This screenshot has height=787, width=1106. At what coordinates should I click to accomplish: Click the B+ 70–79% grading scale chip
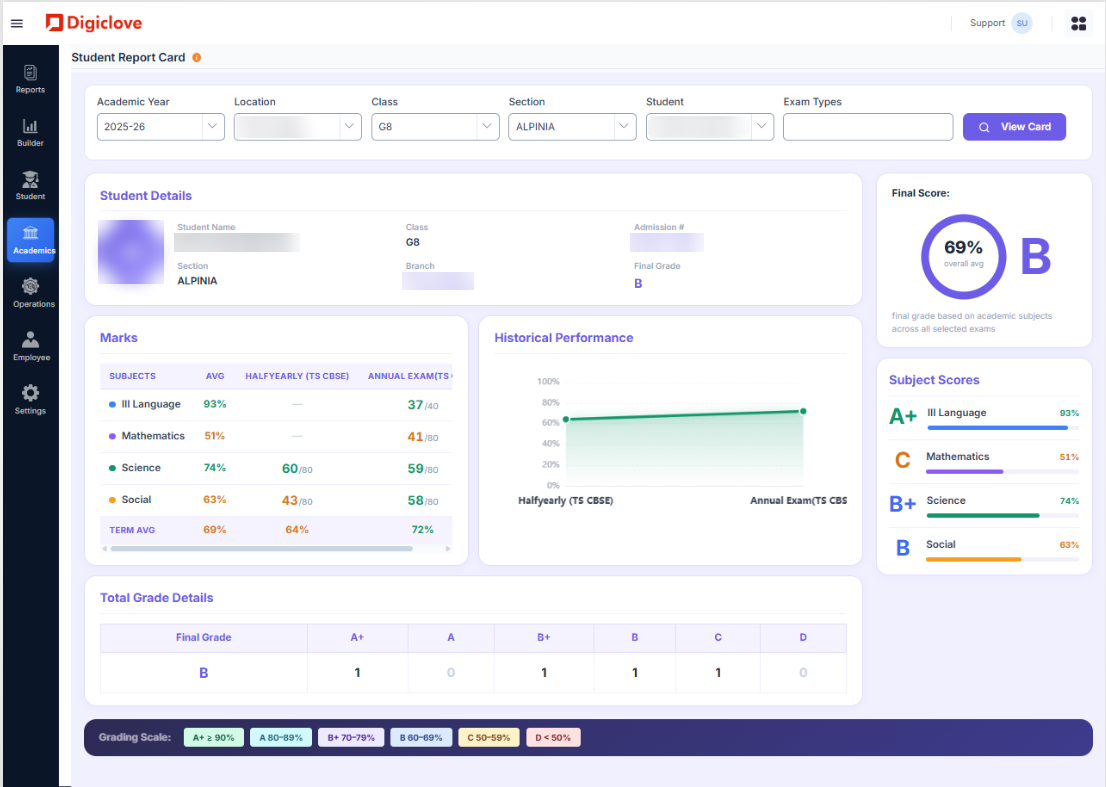pos(351,738)
